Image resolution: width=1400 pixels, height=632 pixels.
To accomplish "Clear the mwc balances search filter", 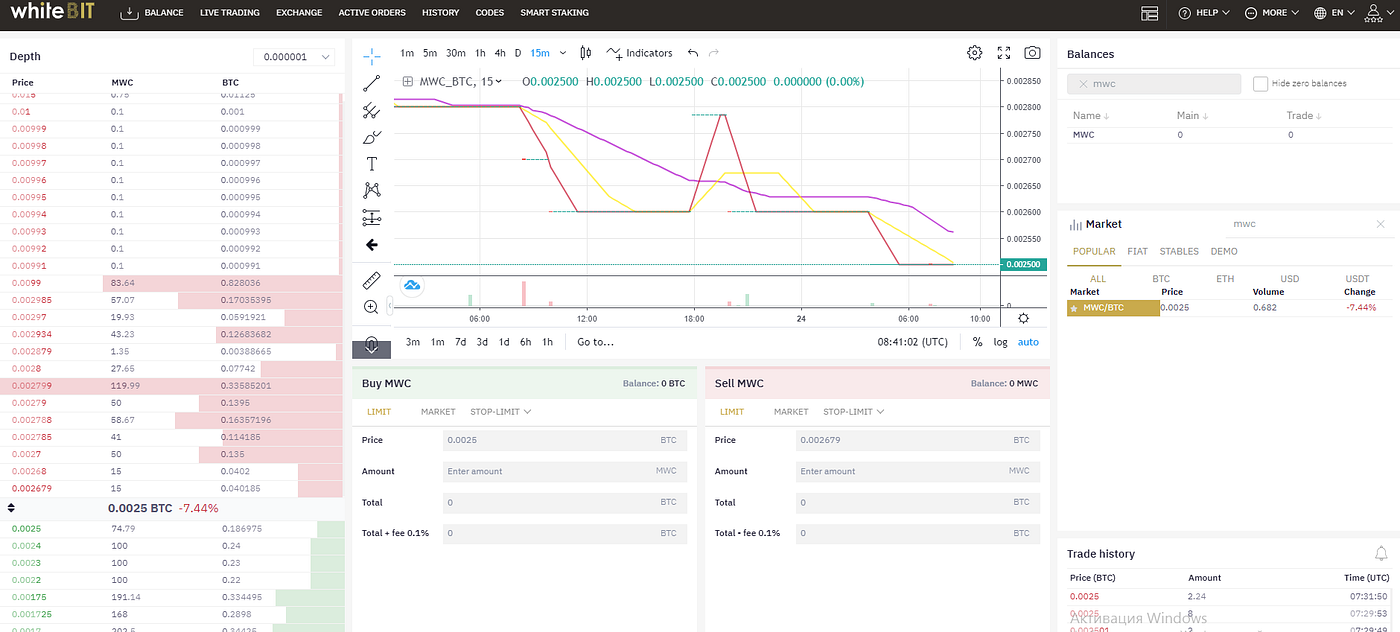I will [1082, 84].
